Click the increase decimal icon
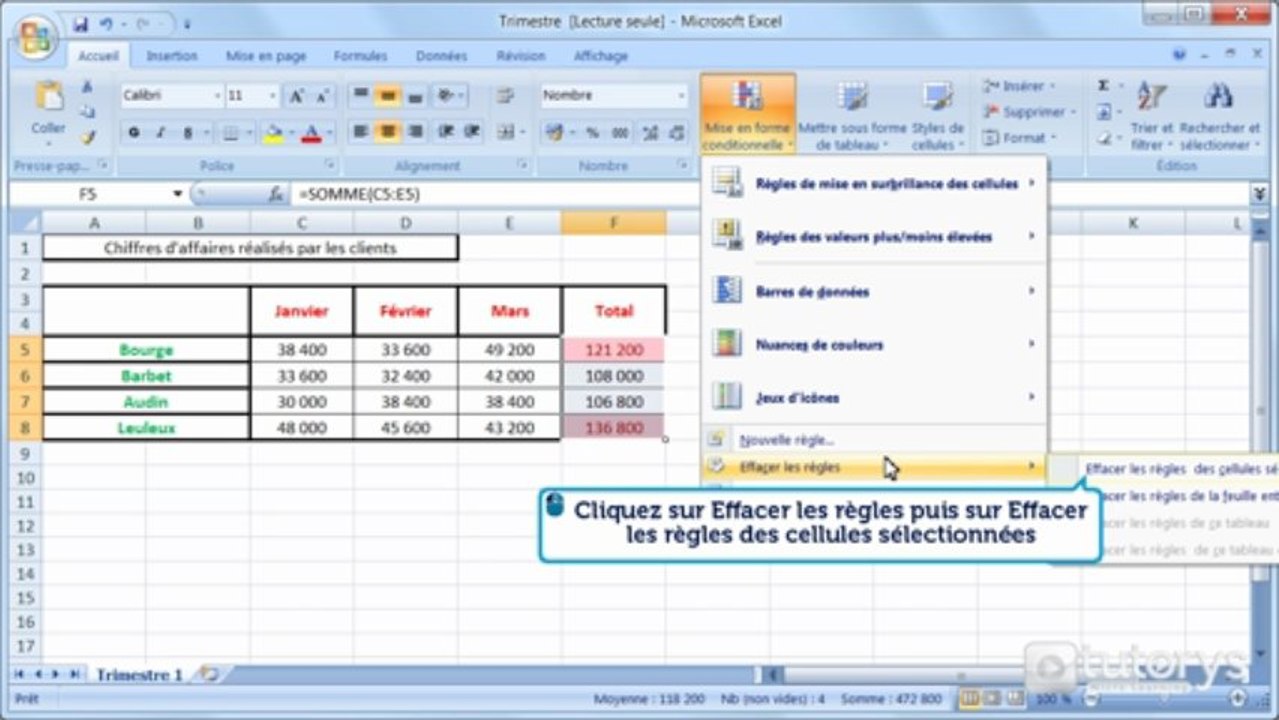This screenshot has width=1279, height=720. click(651, 132)
